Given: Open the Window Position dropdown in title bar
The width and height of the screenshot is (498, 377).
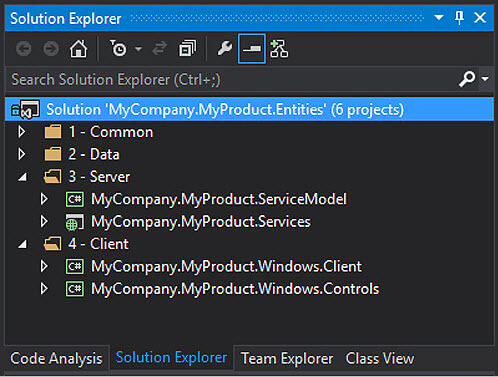Looking at the screenshot, I should coord(439,17).
